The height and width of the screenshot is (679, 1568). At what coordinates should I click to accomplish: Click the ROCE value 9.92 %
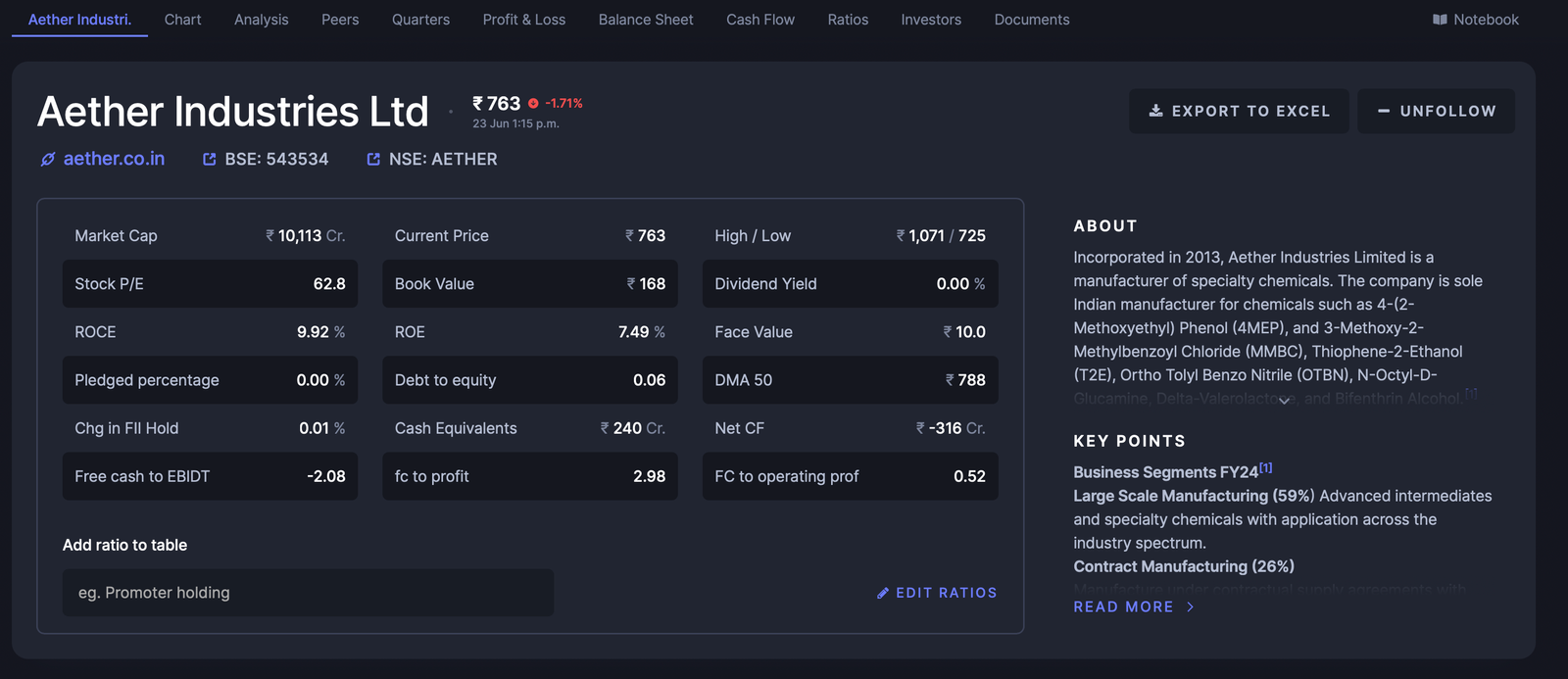[x=320, y=332]
